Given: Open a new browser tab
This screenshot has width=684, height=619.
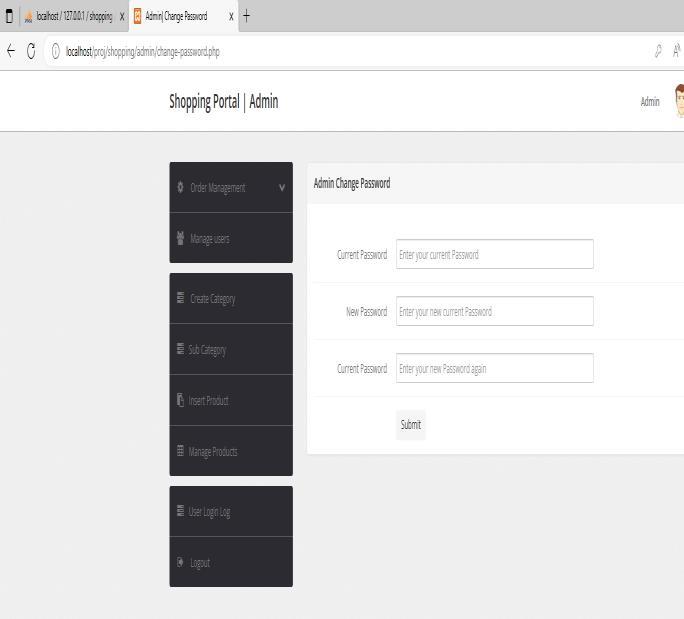Looking at the screenshot, I should click(x=246, y=16).
